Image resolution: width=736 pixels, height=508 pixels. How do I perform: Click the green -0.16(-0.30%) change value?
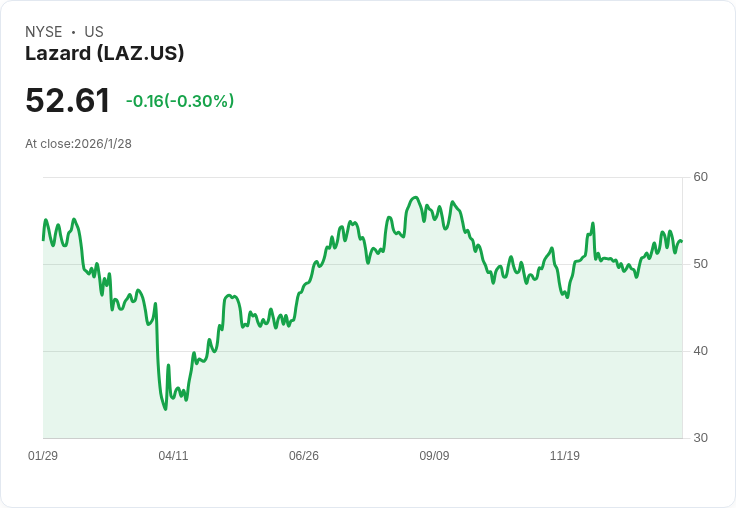click(180, 101)
